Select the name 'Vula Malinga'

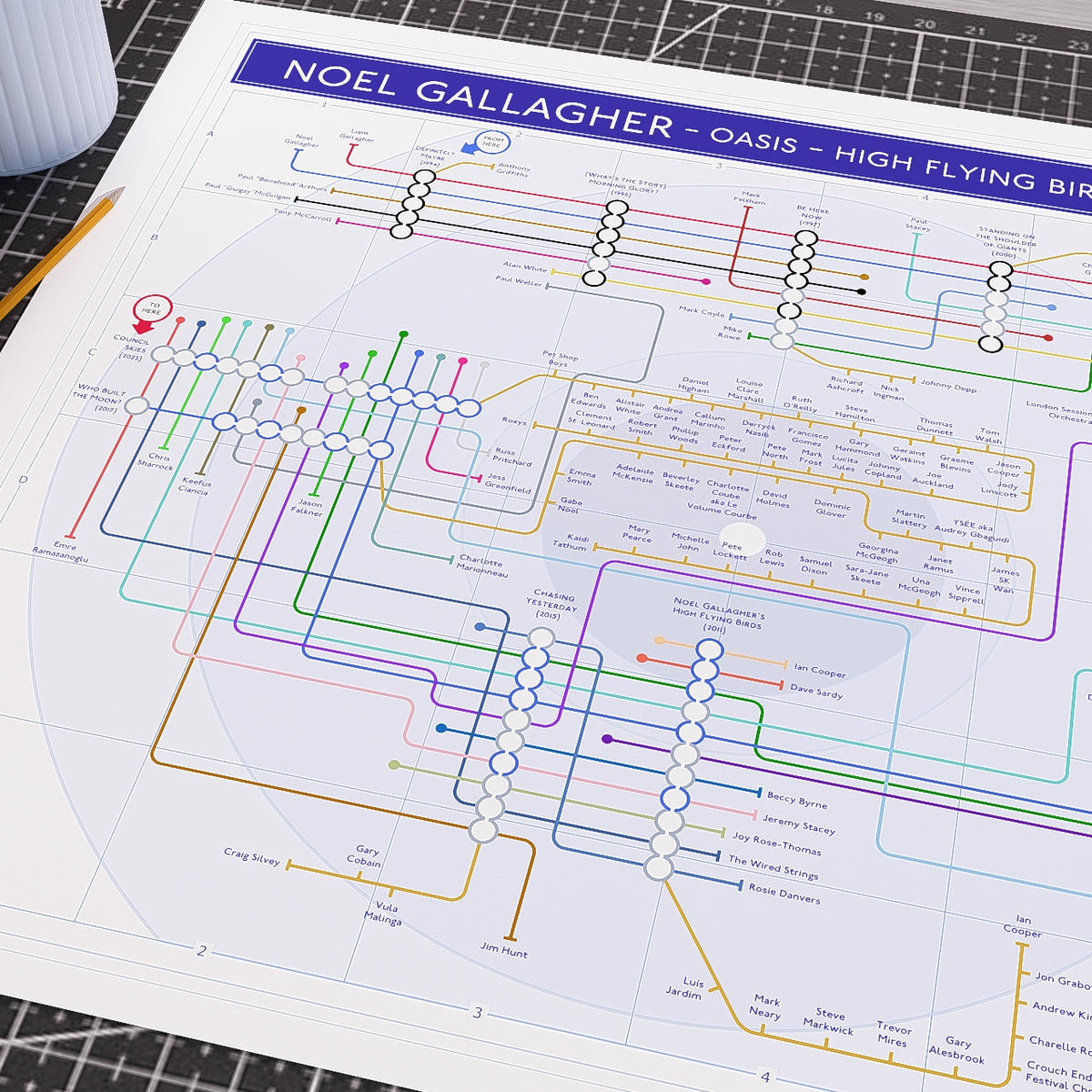[383, 914]
